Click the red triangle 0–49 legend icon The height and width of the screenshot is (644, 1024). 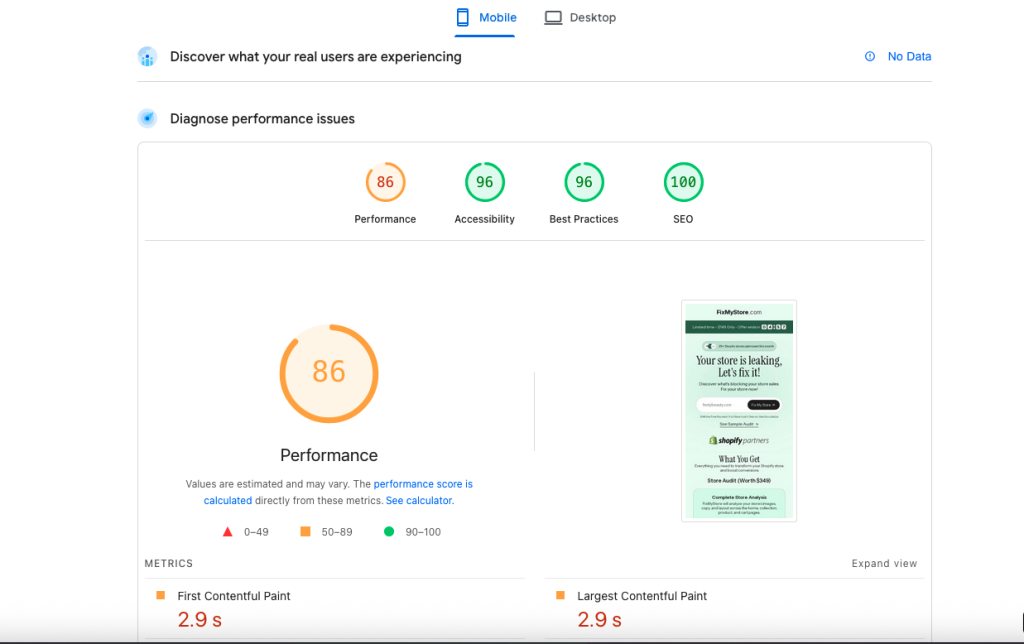click(x=228, y=532)
